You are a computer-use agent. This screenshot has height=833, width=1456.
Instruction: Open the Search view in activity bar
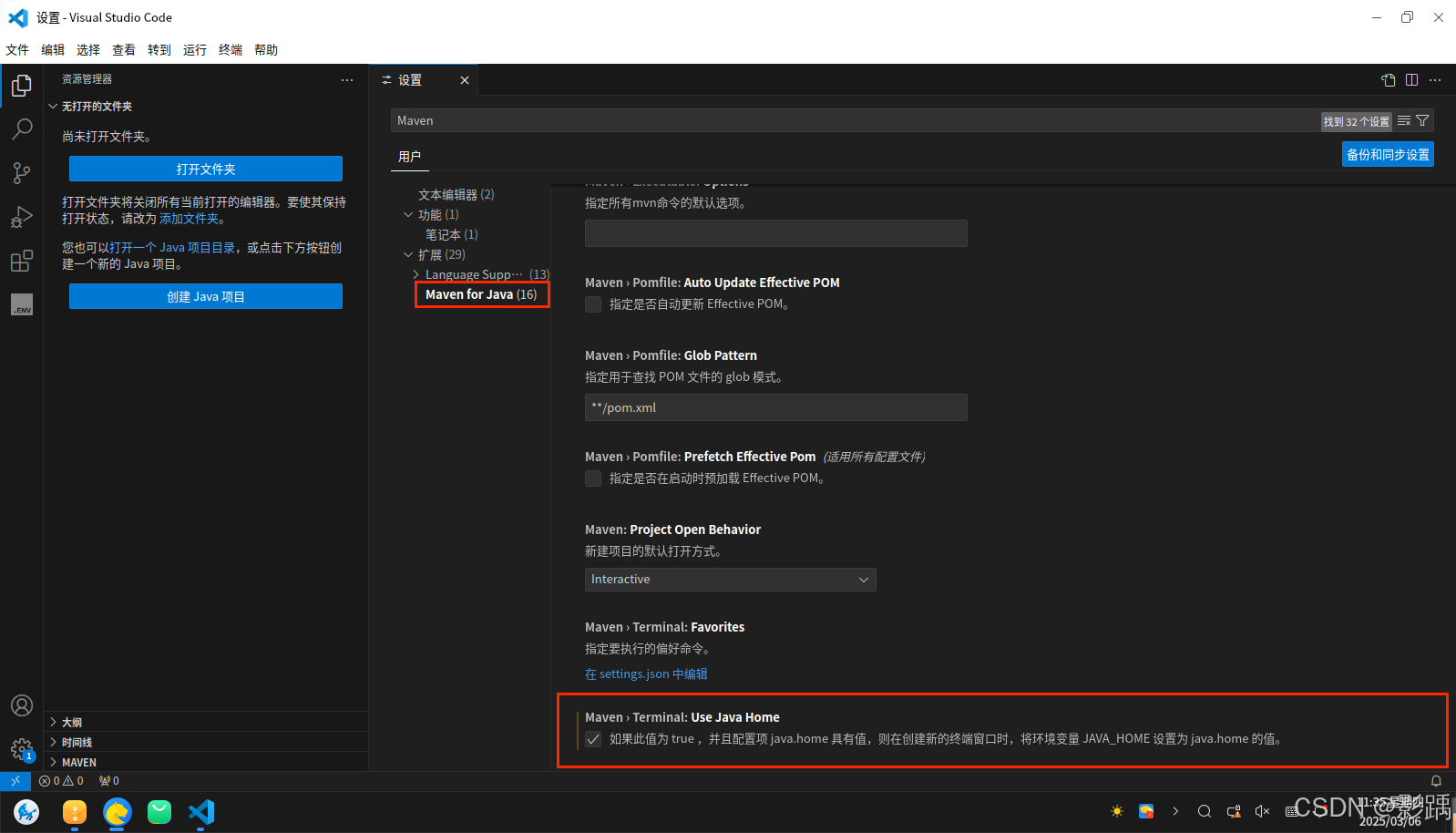22,129
